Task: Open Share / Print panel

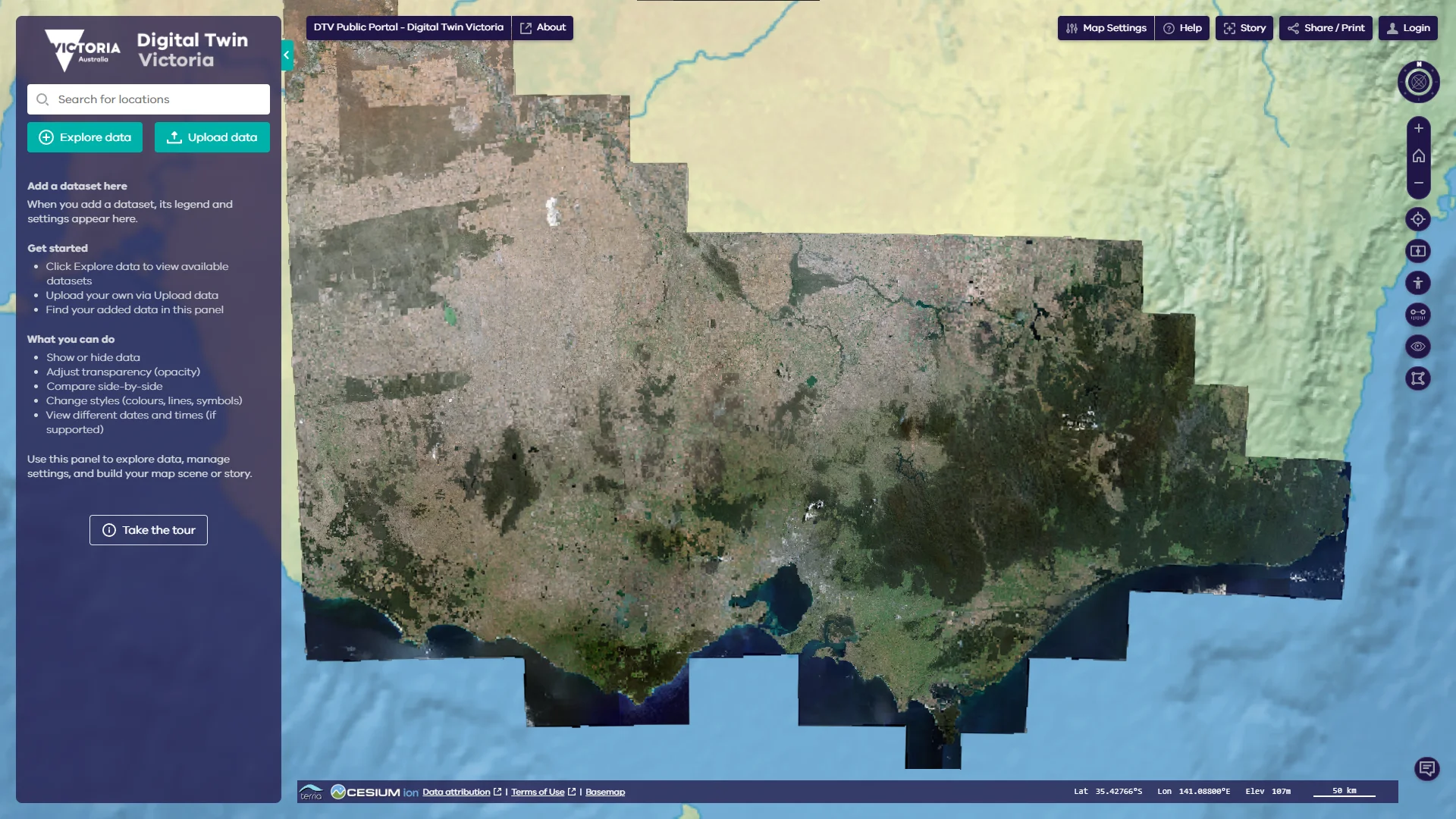Action: [x=1326, y=28]
